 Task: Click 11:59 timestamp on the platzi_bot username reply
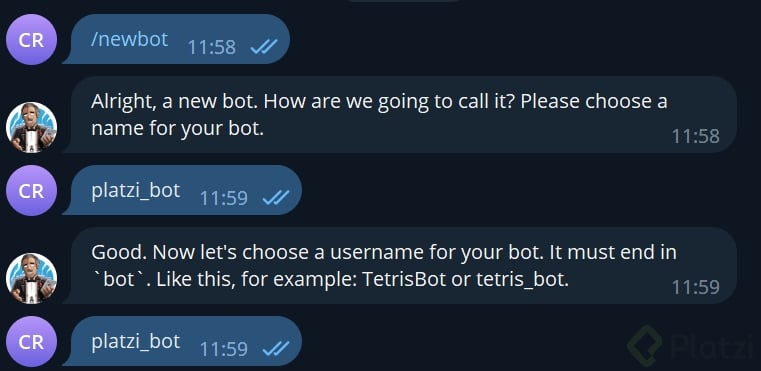click(x=224, y=349)
